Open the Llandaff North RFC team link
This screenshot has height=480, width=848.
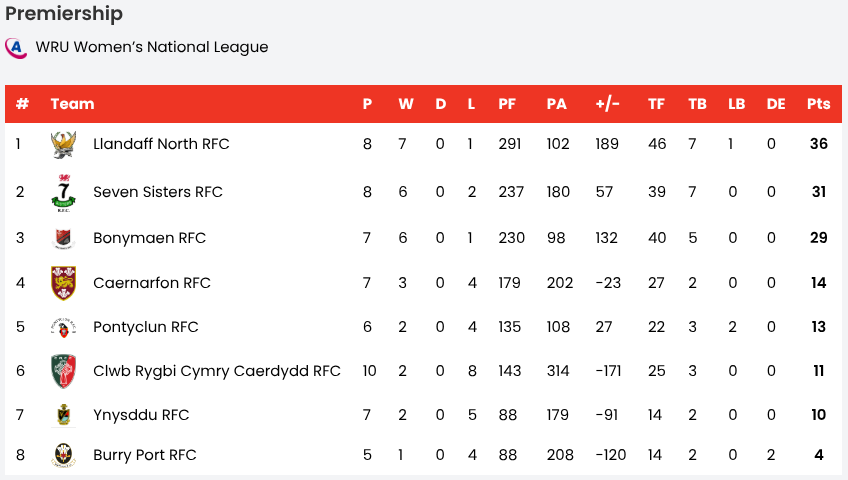(161, 144)
